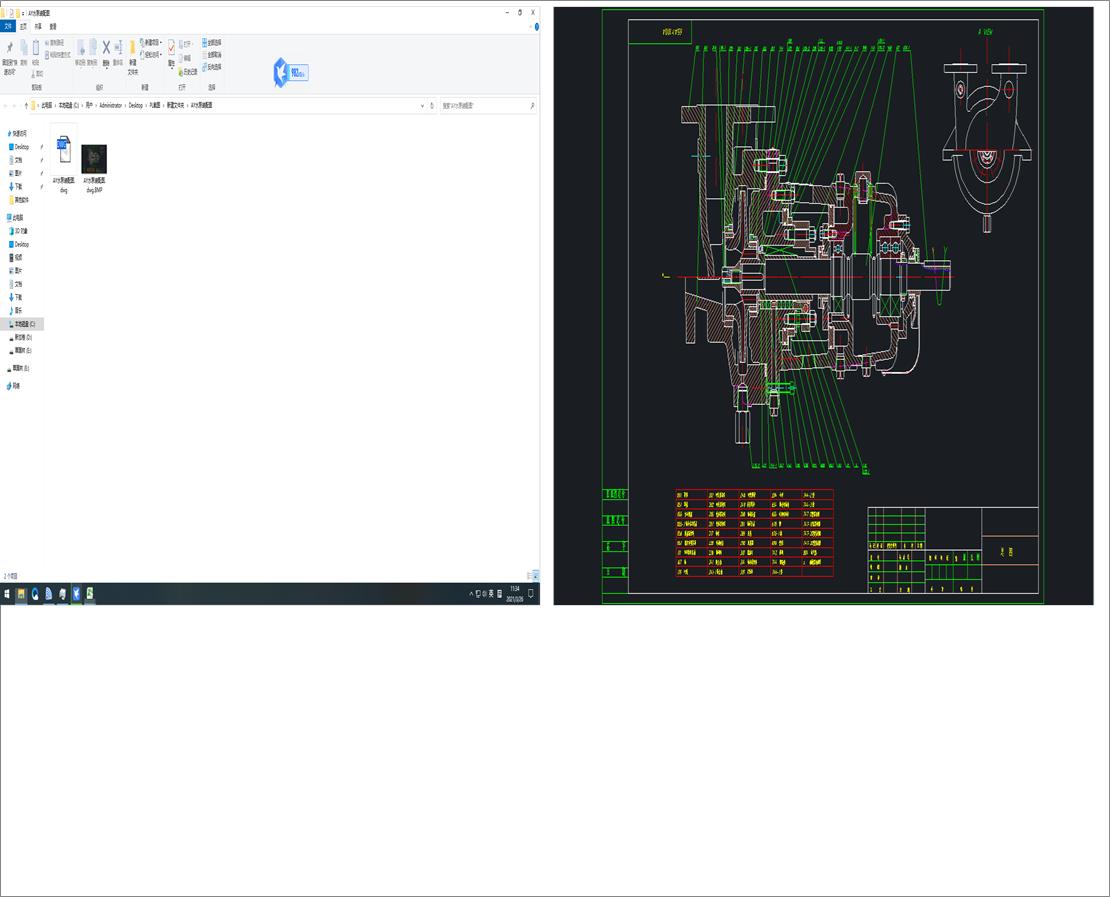Click Administrator in the breadcrumb path
Image resolution: width=1110 pixels, height=897 pixels.
click(110, 105)
